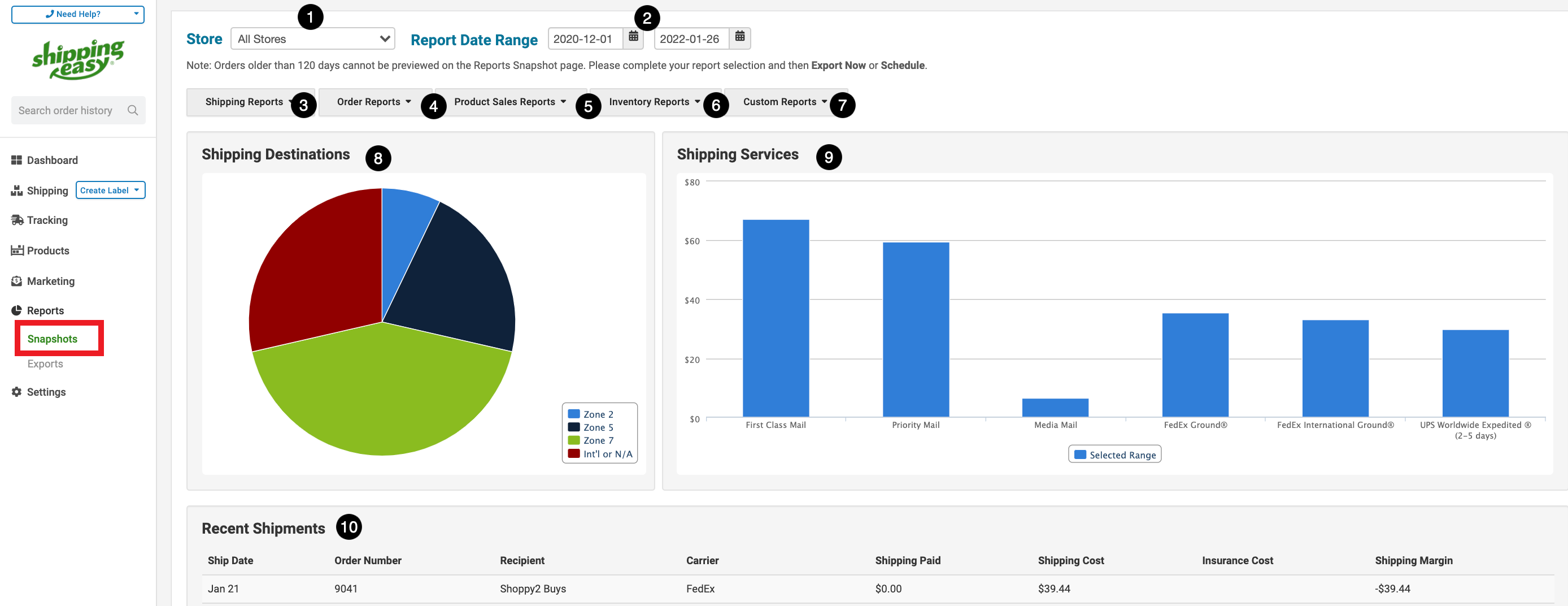
Task: Open Marketing in the sidebar
Action: click(50, 281)
